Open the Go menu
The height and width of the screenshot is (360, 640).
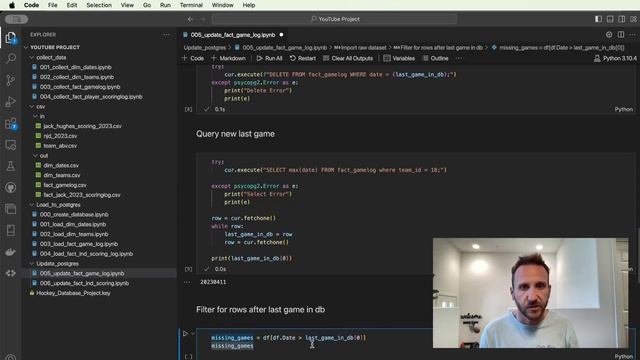[x=147, y=5]
